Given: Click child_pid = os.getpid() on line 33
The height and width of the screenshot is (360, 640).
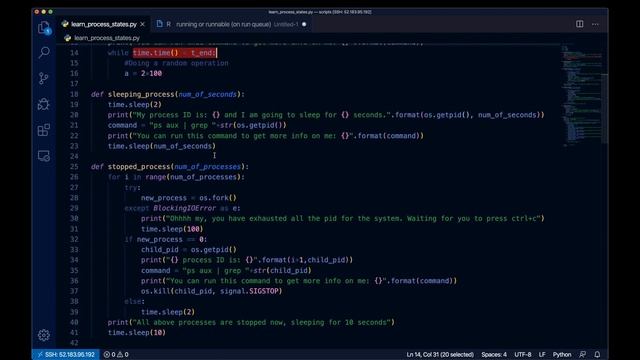Looking at the screenshot, I should [x=189, y=250].
